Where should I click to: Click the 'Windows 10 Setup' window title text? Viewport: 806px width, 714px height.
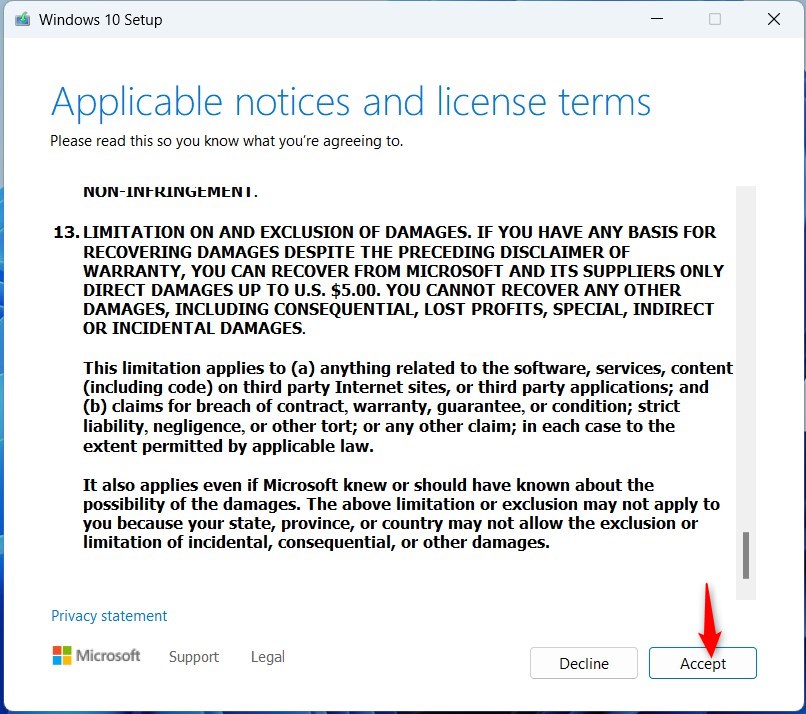point(101,20)
